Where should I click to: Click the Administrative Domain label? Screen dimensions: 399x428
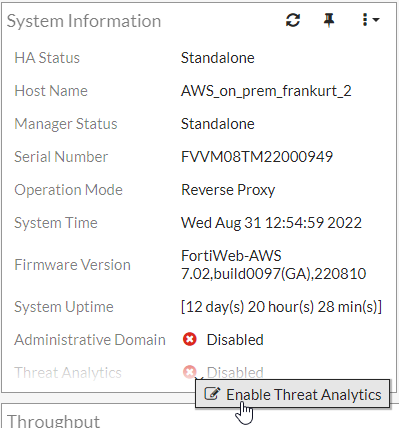pos(90,340)
